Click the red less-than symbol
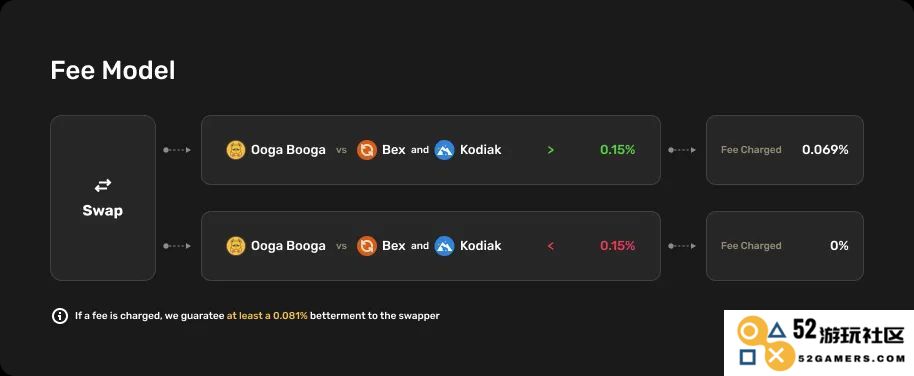Image resolution: width=914 pixels, height=376 pixels. tap(550, 245)
